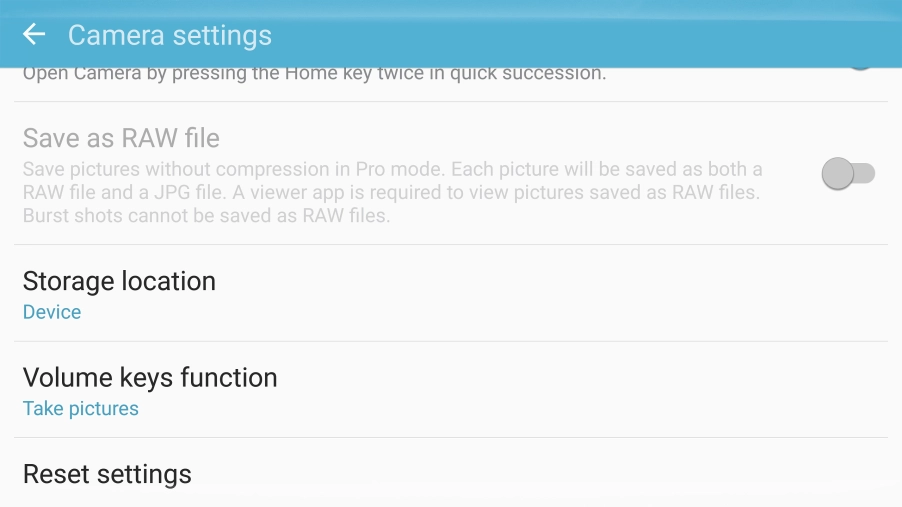
Task: Change the Device storage value
Action: coord(52,313)
